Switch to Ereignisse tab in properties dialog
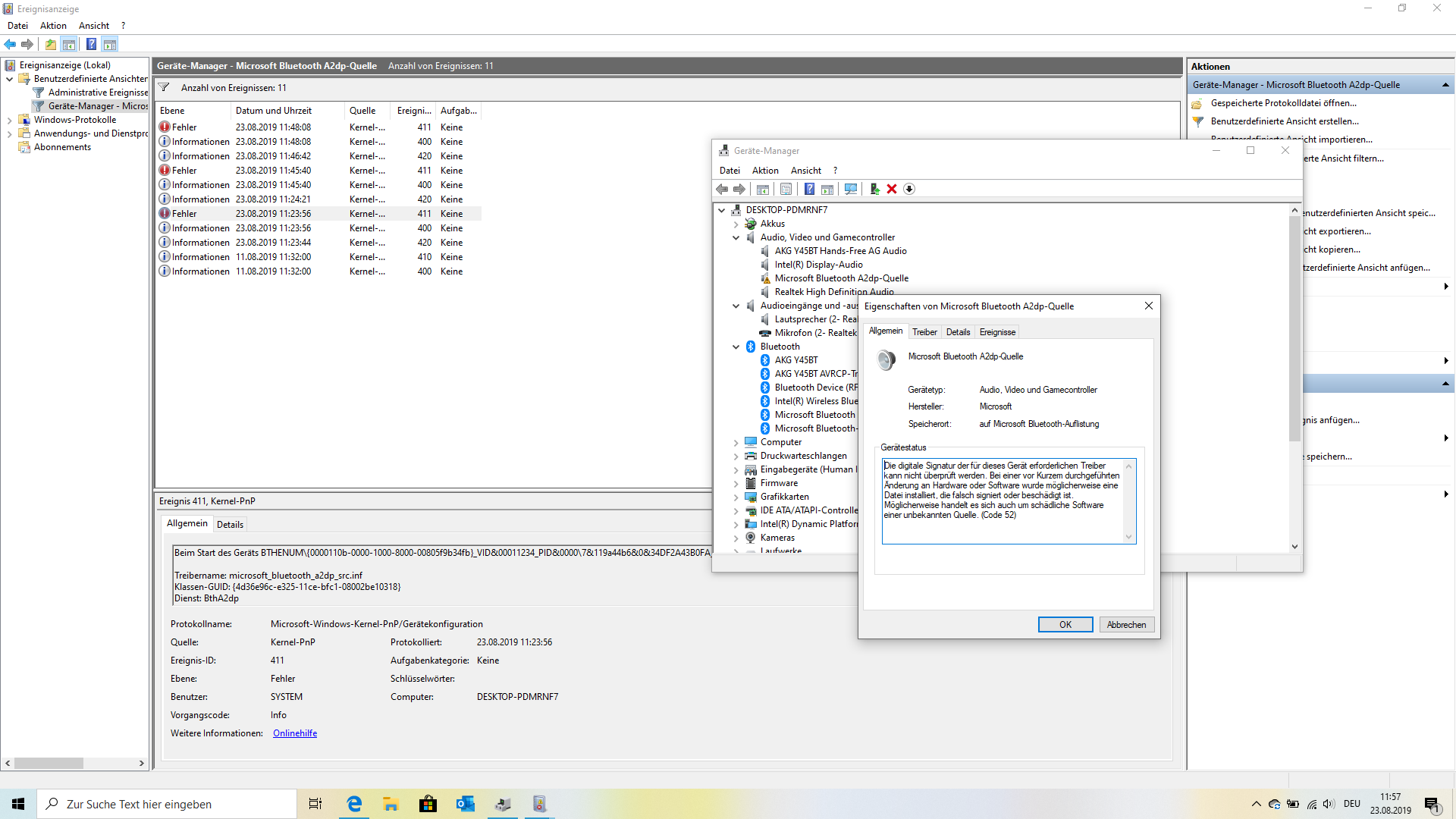The width and height of the screenshot is (1456, 819). [997, 332]
